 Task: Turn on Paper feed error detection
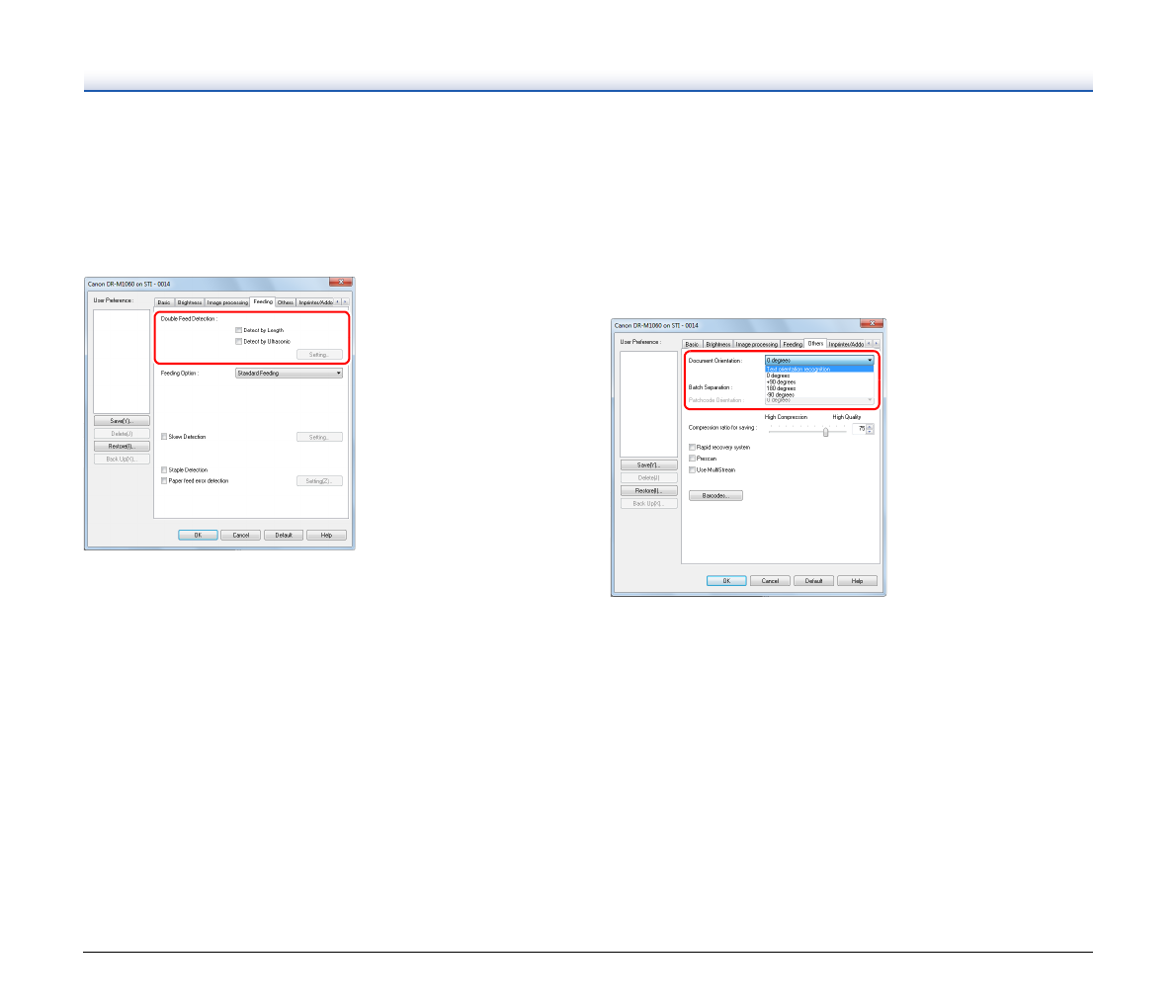click(164, 481)
